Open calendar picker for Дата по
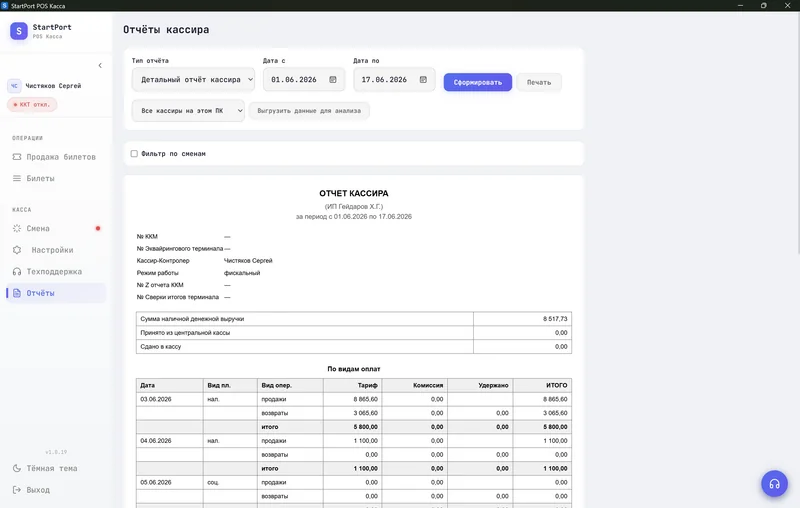The width and height of the screenshot is (800, 508). [423, 80]
